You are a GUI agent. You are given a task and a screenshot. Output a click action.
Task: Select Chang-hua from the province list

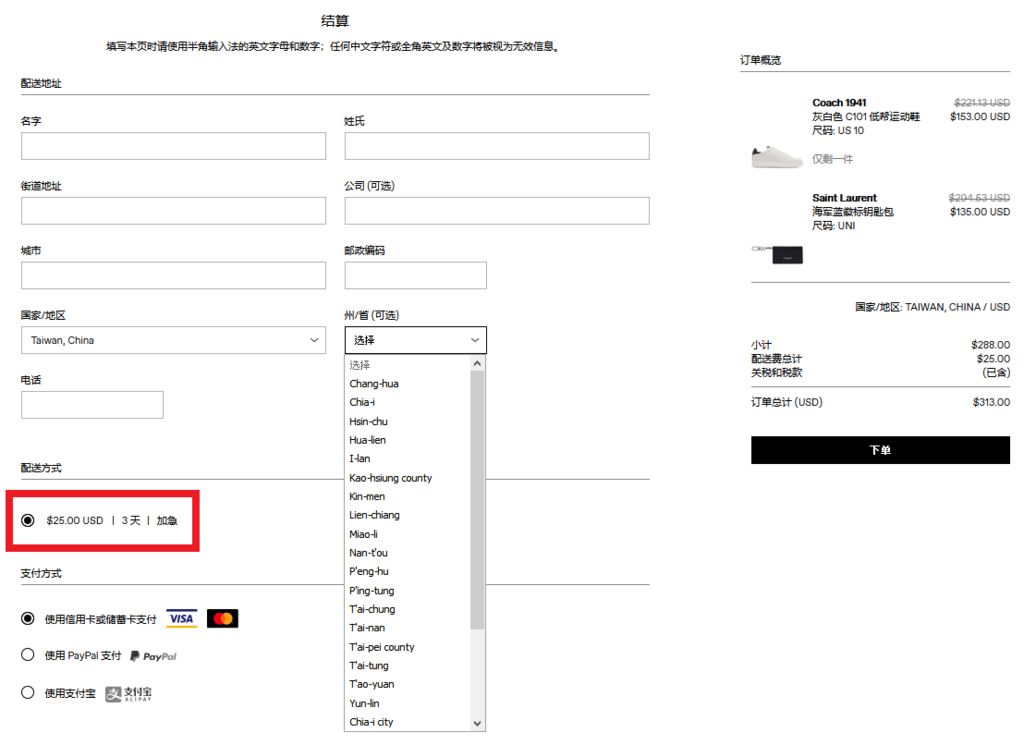tap(408, 383)
